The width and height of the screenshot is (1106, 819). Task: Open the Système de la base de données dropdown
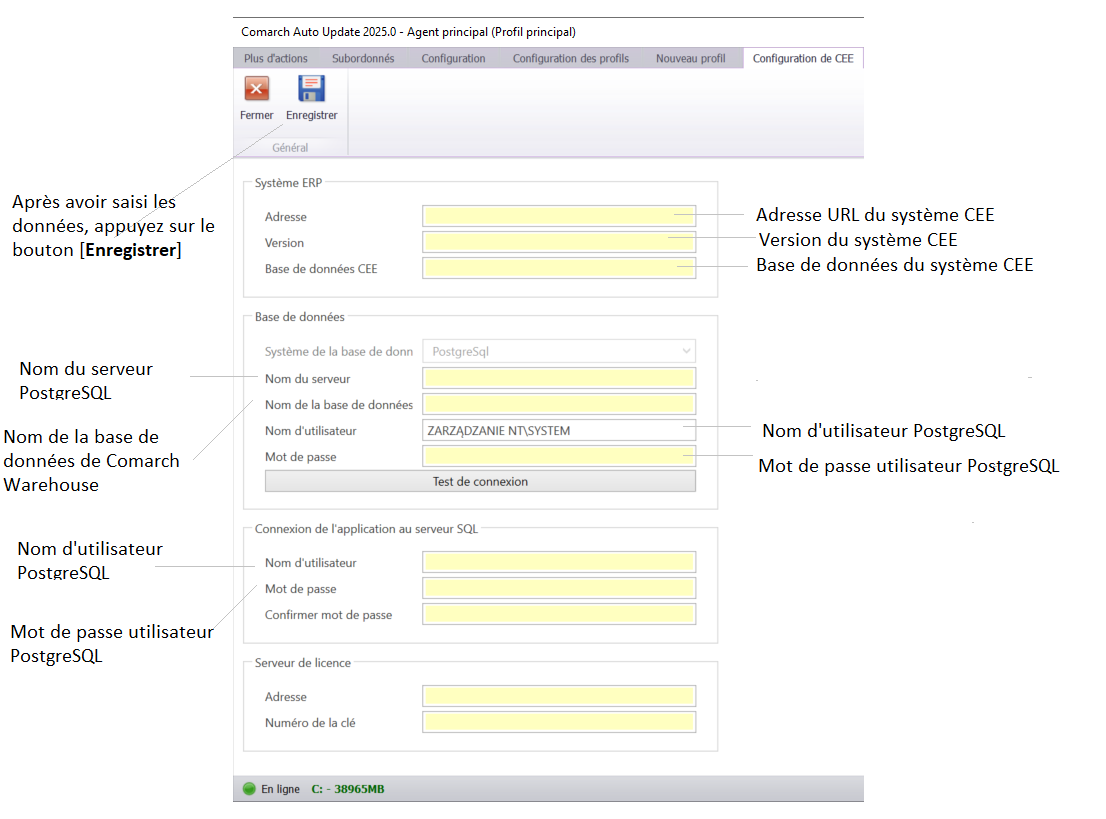559,351
